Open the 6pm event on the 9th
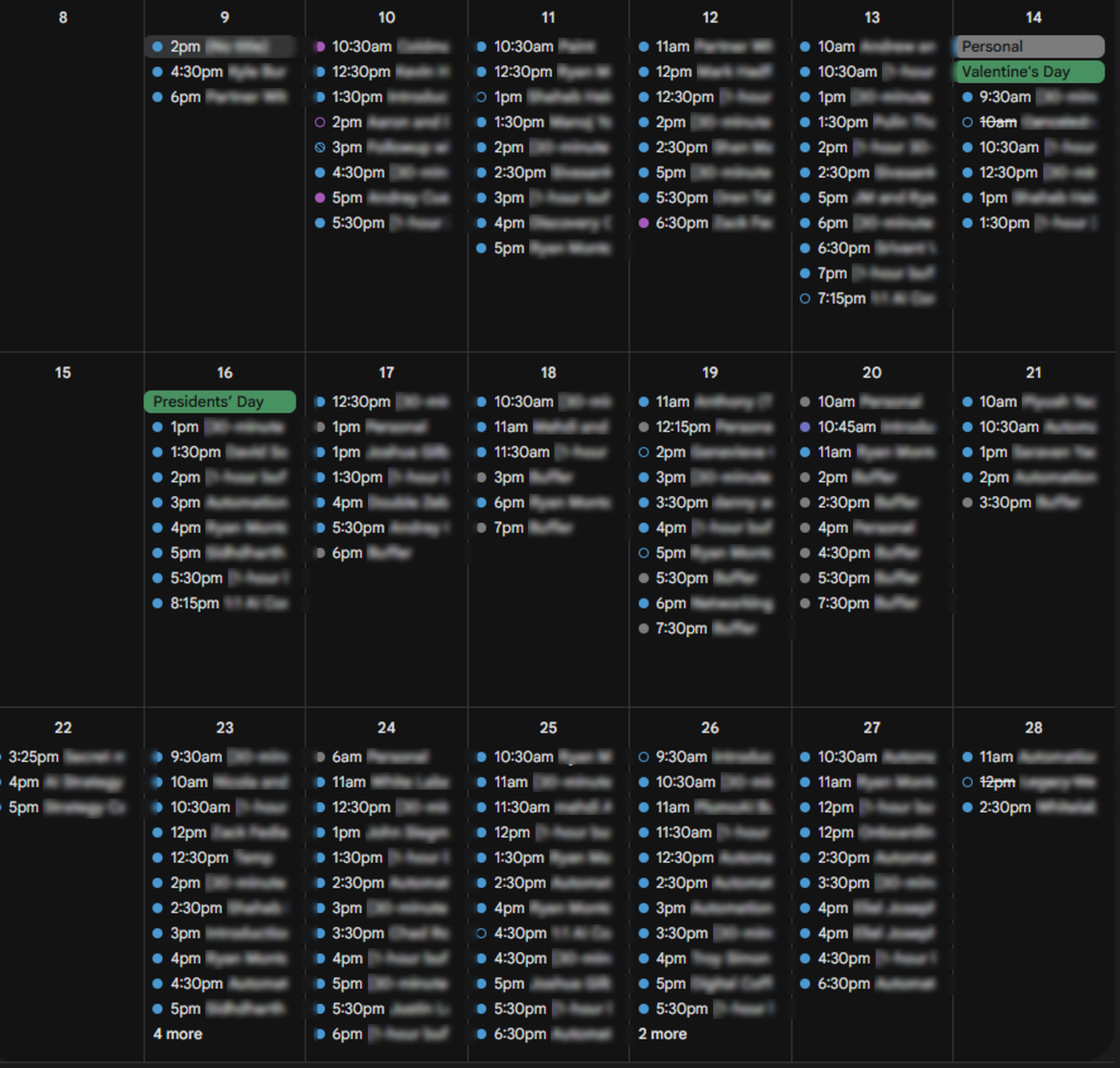Viewport: 1120px width, 1068px height. click(x=220, y=97)
